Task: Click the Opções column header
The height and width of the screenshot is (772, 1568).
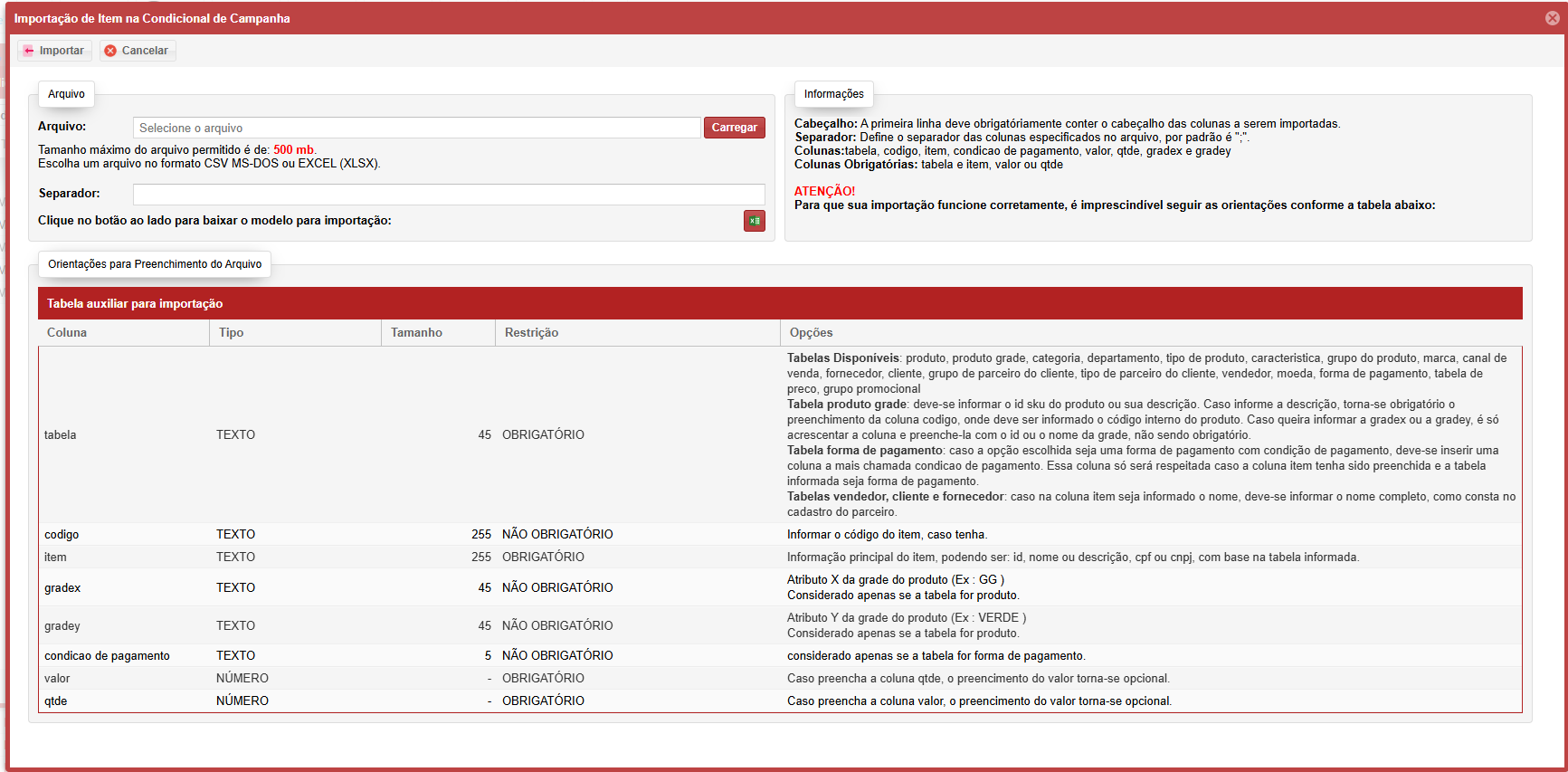Action: (811, 333)
